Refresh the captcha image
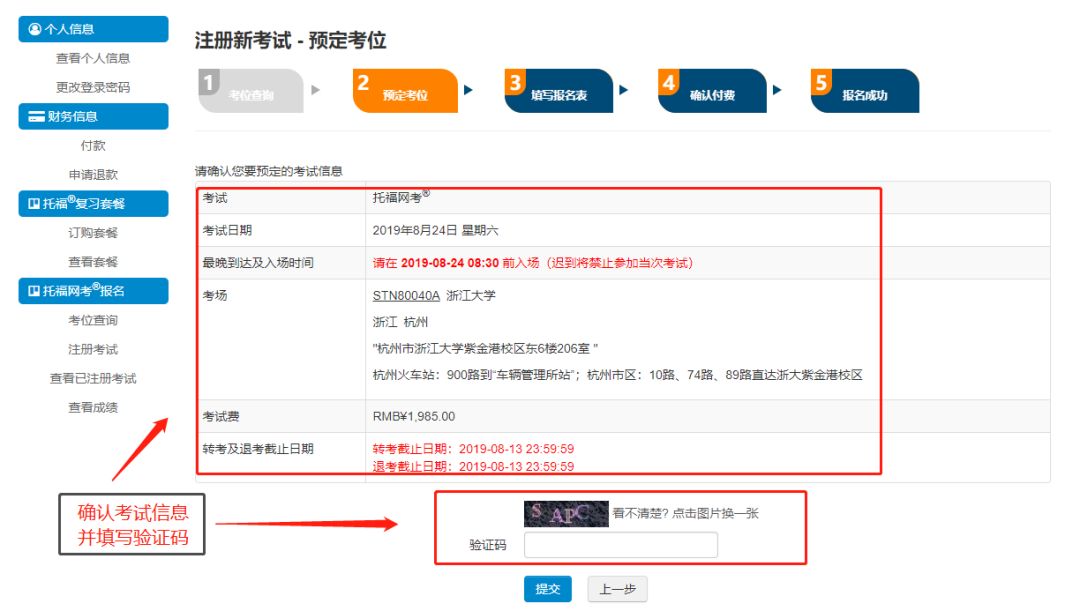The height and width of the screenshot is (611, 1080). pyautogui.click(x=566, y=514)
